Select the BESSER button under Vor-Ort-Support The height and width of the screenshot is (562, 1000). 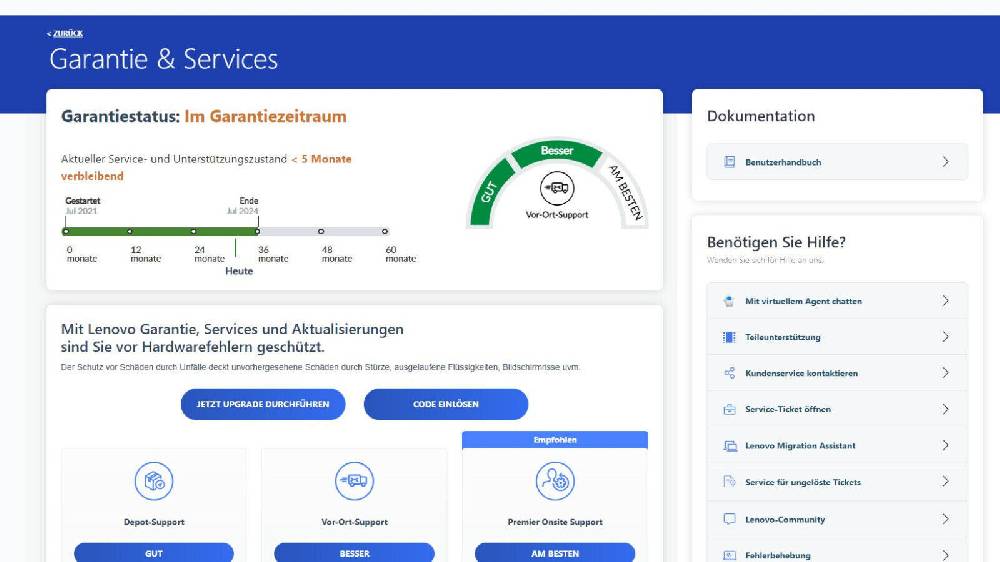(355, 552)
